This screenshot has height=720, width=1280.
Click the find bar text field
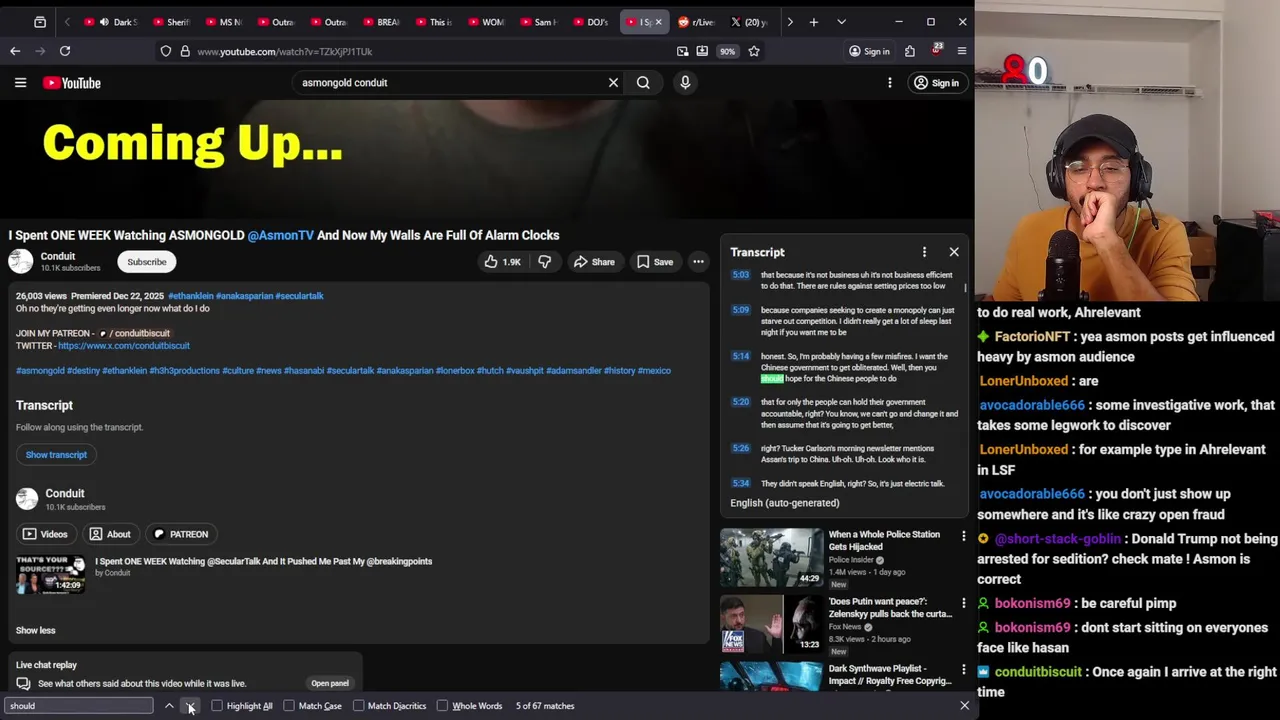pyautogui.click(x=80, y=706)
